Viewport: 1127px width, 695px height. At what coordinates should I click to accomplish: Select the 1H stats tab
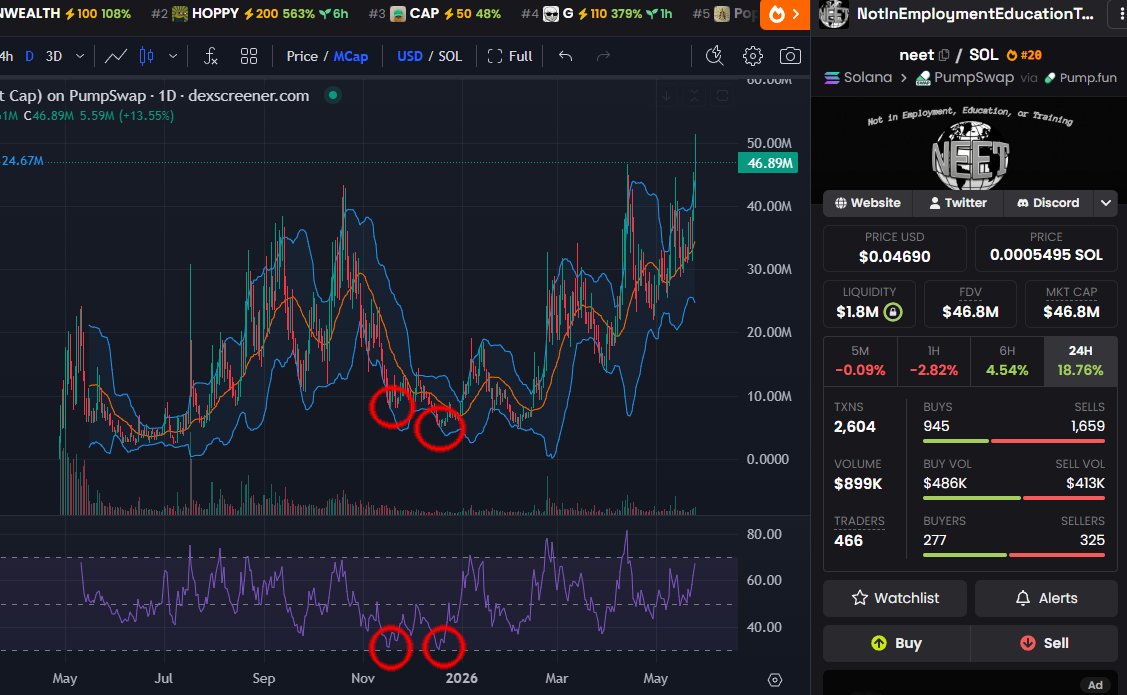point(933,361)
